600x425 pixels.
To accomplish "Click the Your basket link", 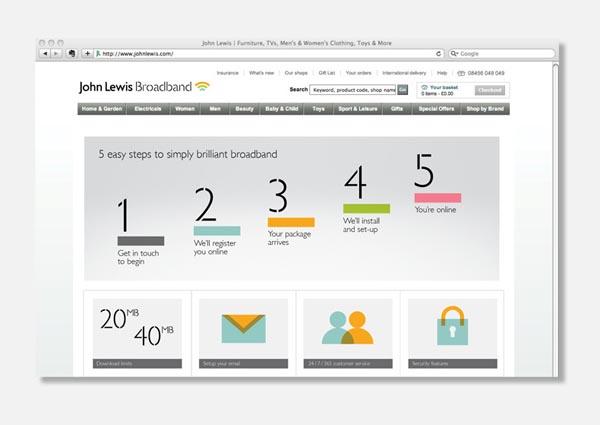I will 444,87.
